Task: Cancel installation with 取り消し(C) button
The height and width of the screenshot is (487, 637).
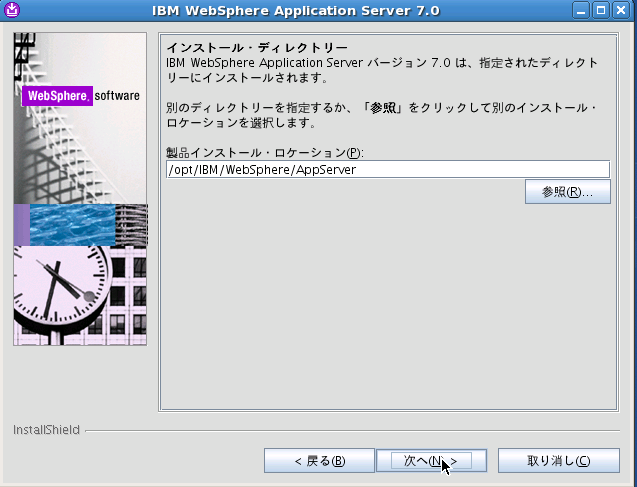Action: tap(558, 461)
